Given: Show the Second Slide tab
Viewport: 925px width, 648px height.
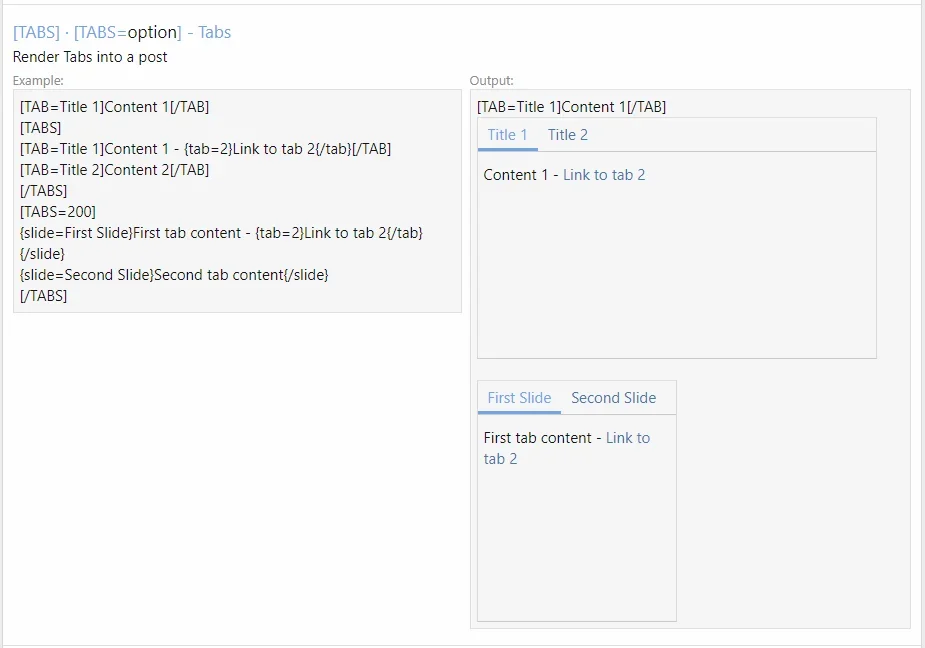Looking at the screenshot, I should click(613, 398).
